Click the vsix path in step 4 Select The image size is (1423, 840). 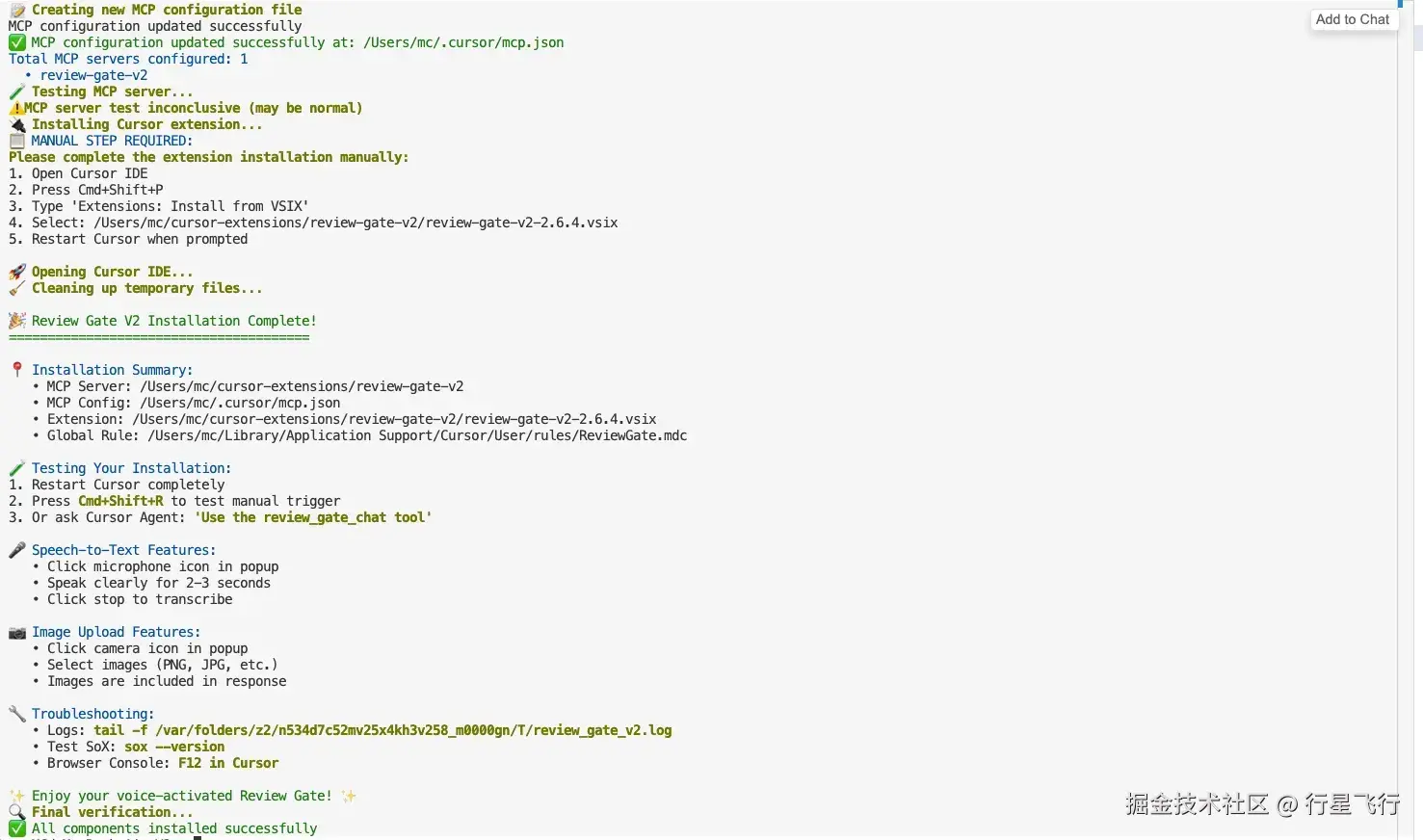pos(356,223)
